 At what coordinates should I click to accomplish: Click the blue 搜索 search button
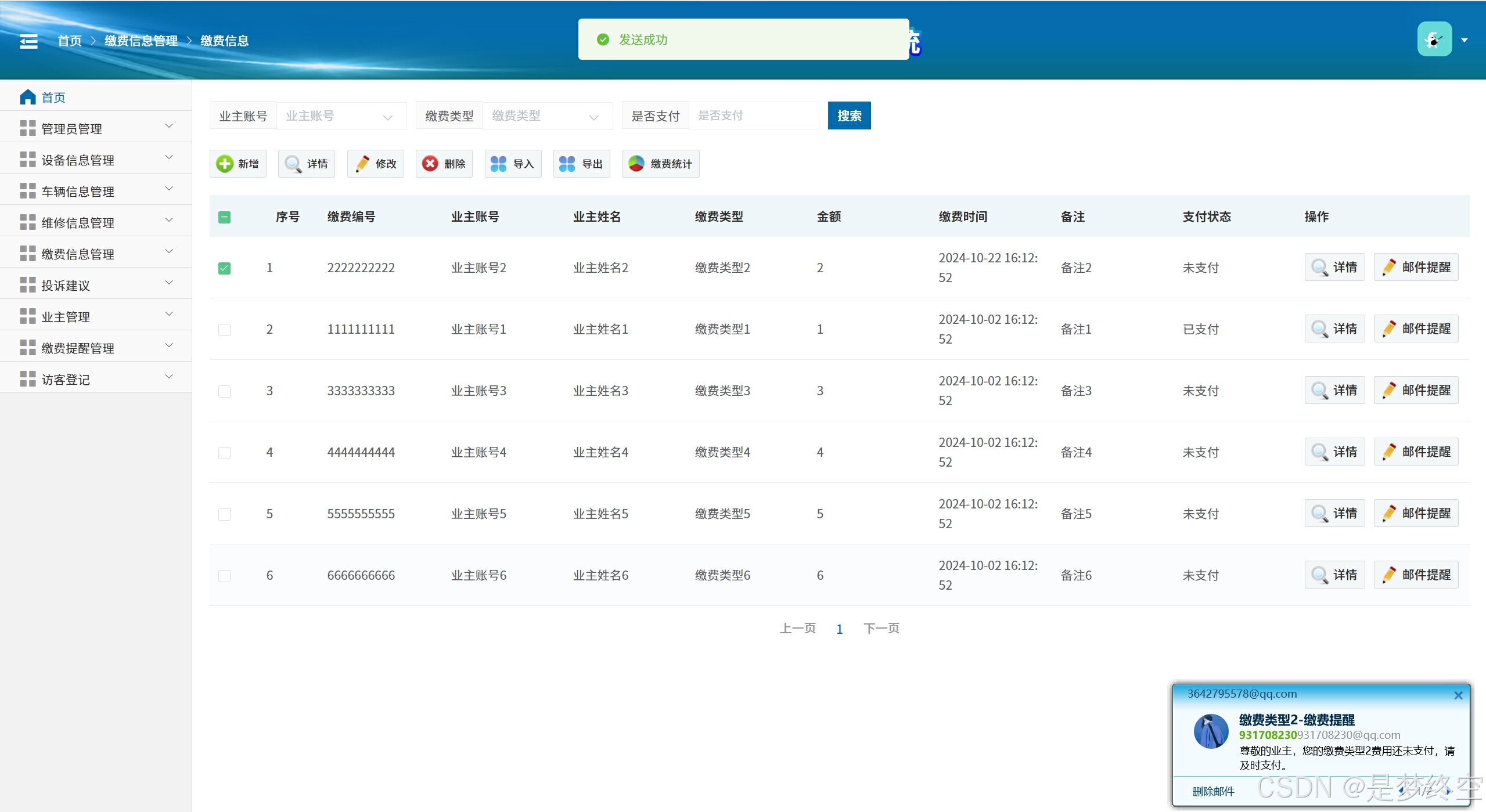(x=849, y=116)
